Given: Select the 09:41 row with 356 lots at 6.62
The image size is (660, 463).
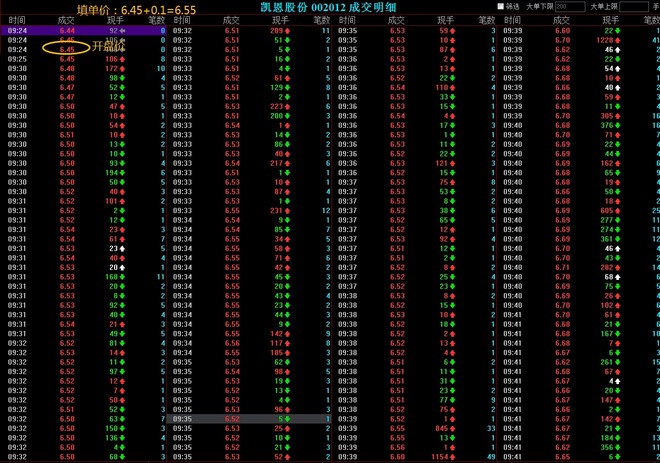Looking at the screenshot, I should [x=579, y=447].
